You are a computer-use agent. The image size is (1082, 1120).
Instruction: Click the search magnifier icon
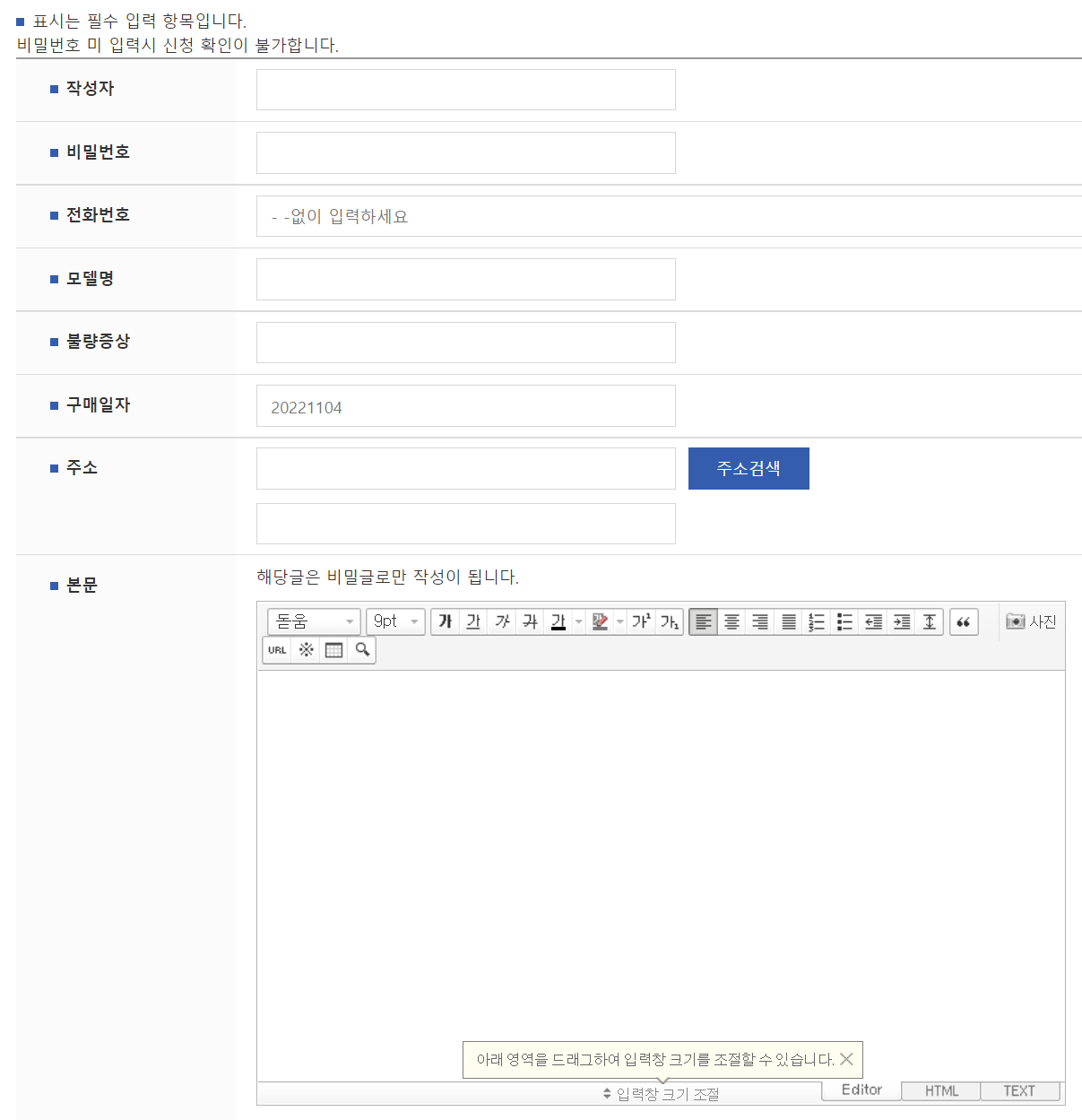(x=362, y=649)
